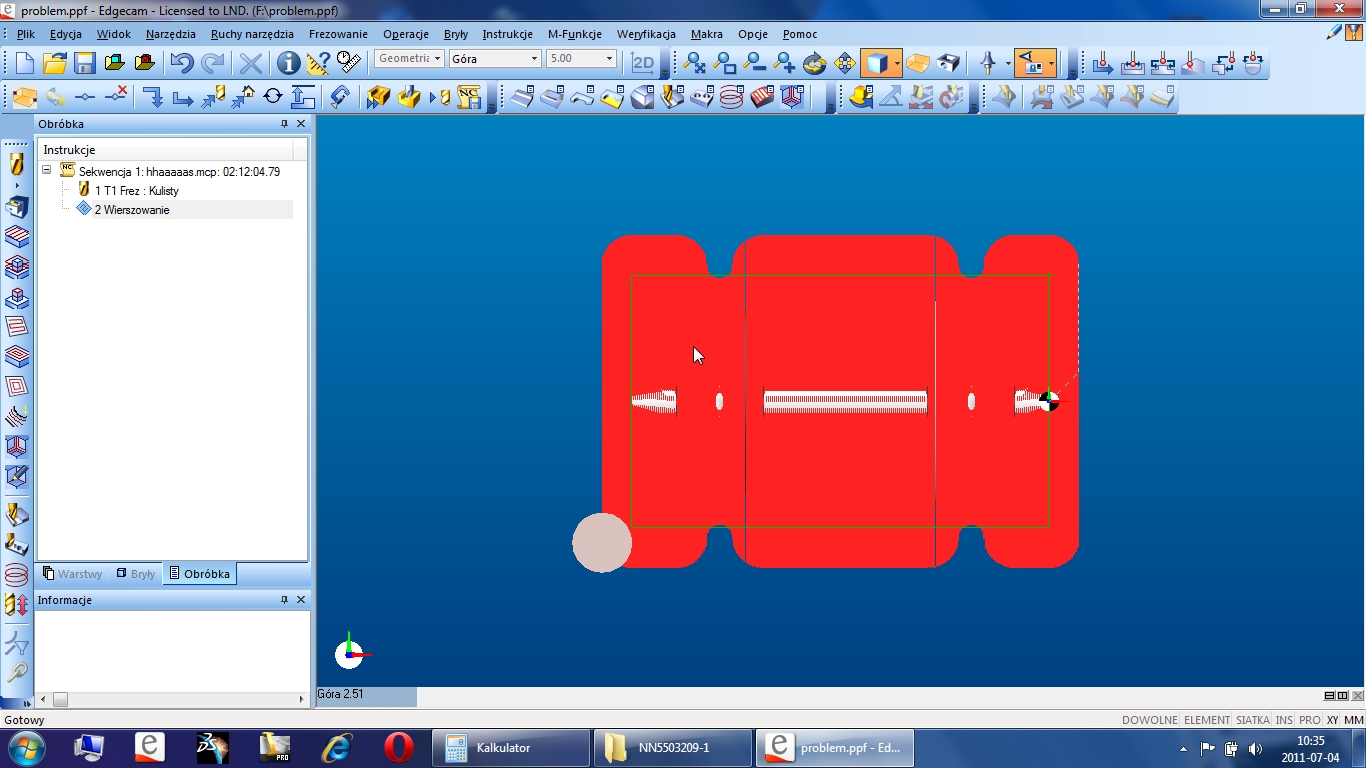Screen dimensions: 1366x768
Task: Zoom out with minus magnifier icon
Action: tap(754, 63)
